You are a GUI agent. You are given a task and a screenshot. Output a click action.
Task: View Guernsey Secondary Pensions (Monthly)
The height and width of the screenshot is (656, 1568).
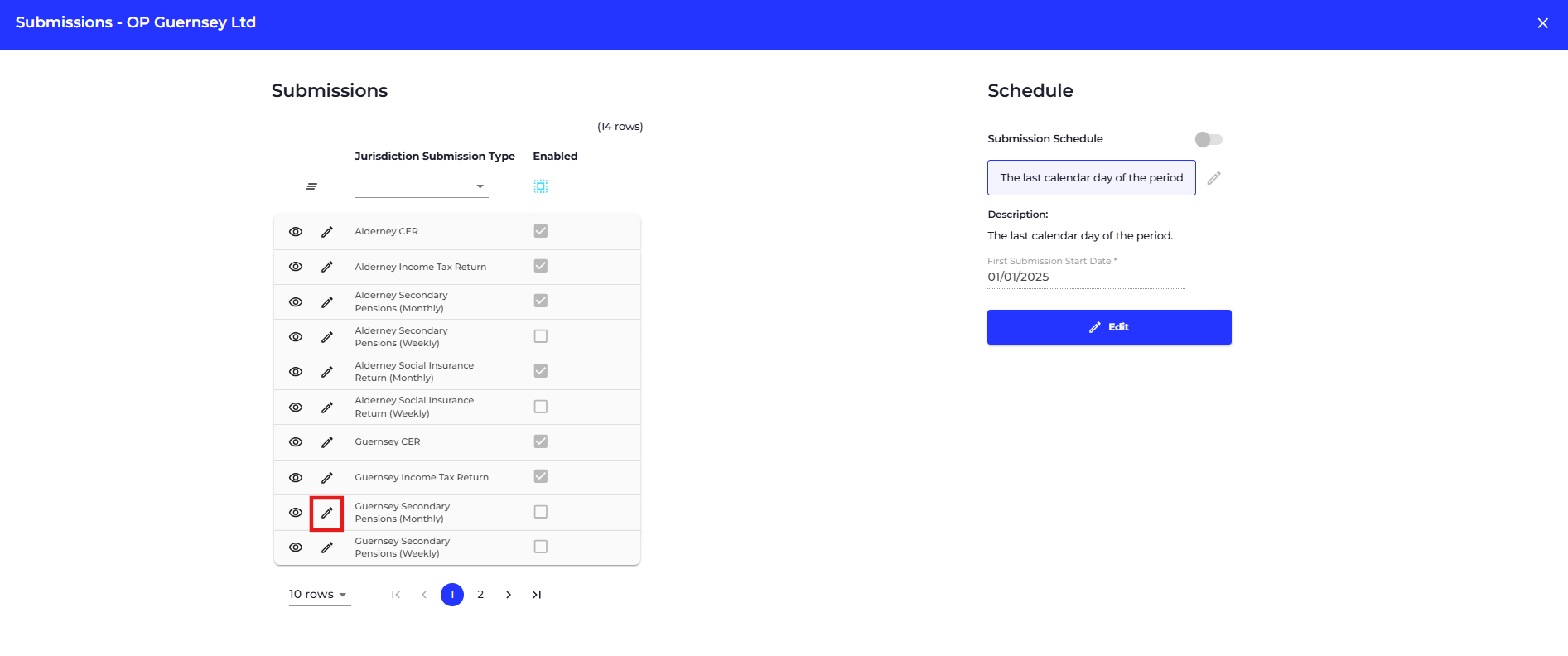tap(296, 513)
